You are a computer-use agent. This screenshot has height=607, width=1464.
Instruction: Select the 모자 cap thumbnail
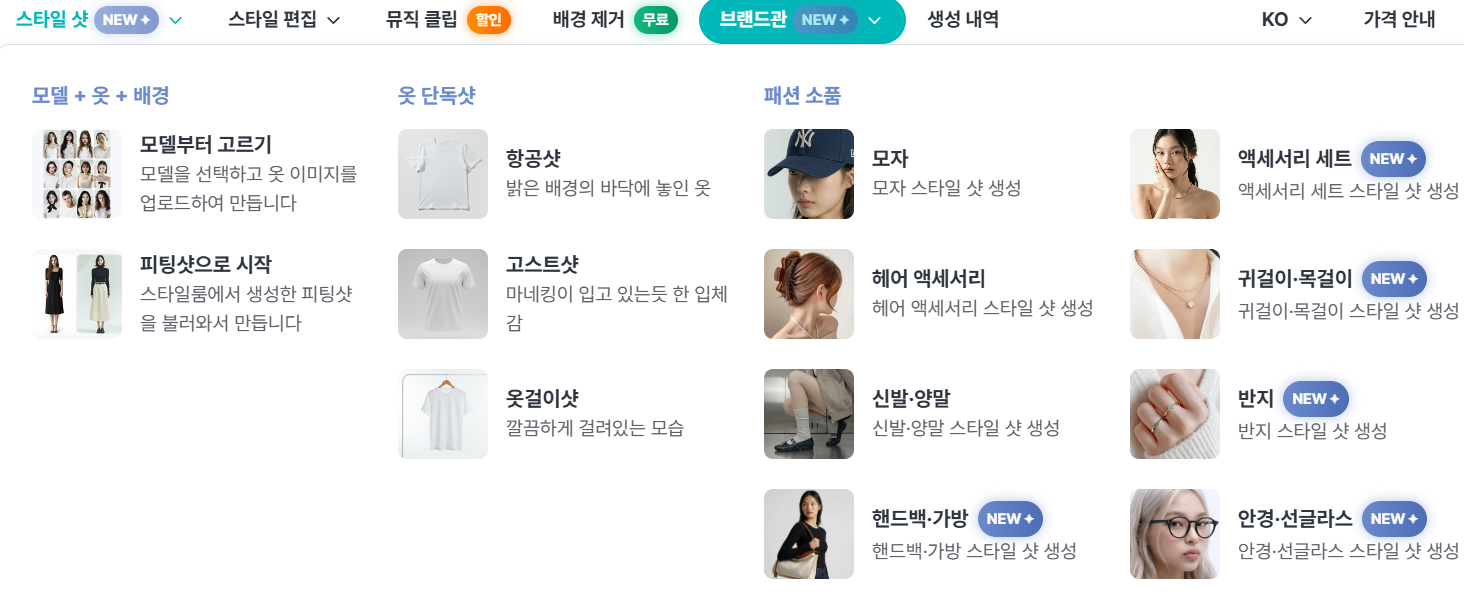809,174
